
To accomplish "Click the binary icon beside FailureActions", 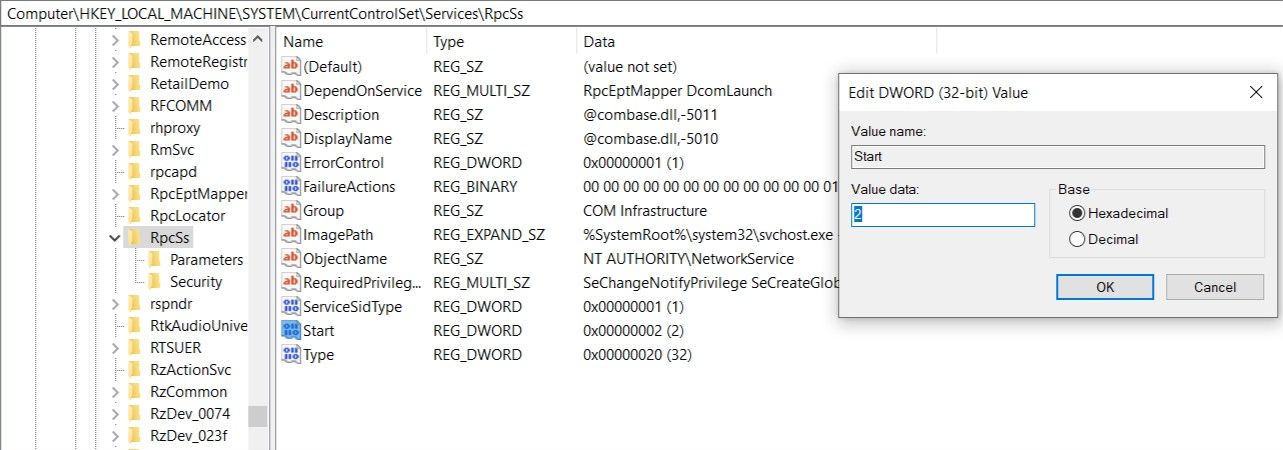I will (291, 187).
